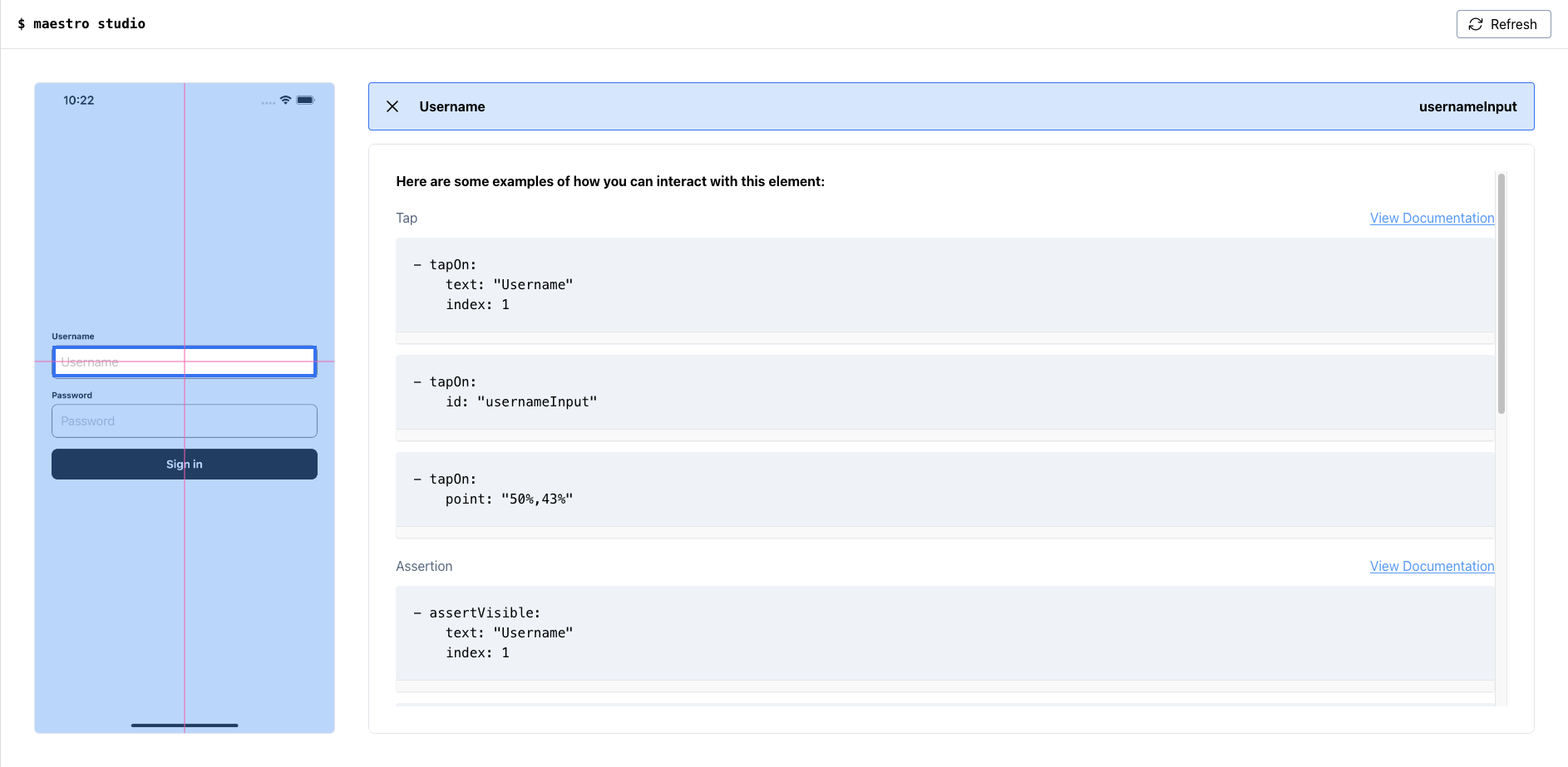Click the battery icon in device status bar
This screenshot has width=1568, height=767.
pos(305,100)
